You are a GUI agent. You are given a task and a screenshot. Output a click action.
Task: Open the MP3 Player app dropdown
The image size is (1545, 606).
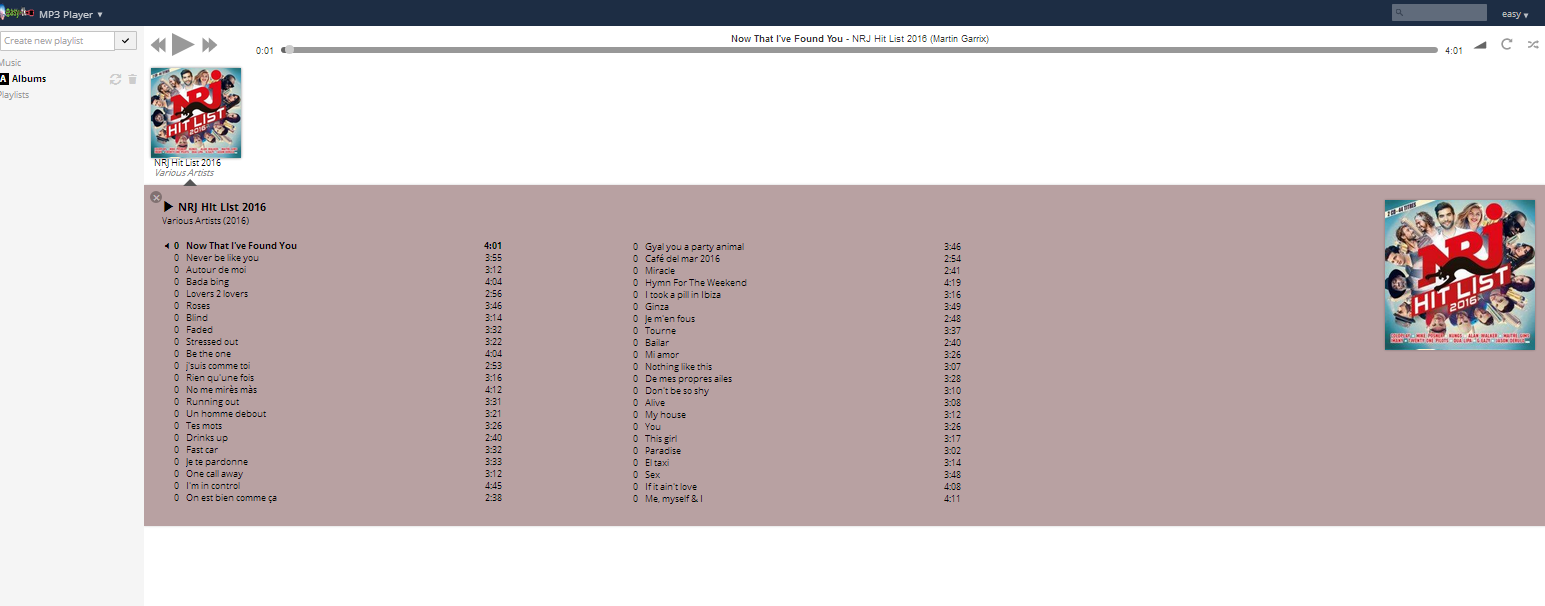pos(71,14)
